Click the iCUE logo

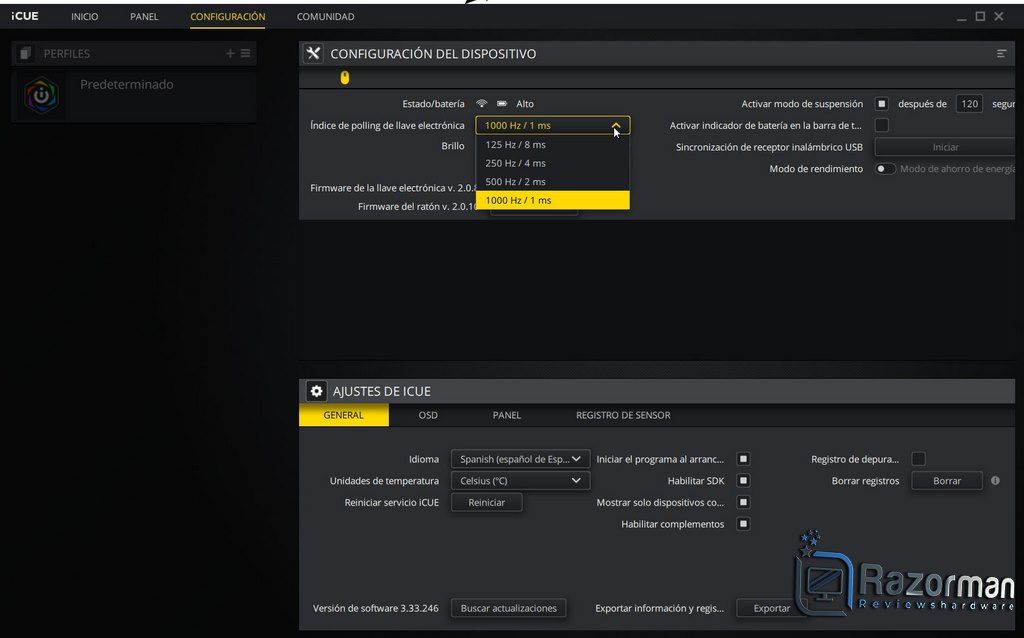pyautogui.click(x=25, y=16)
